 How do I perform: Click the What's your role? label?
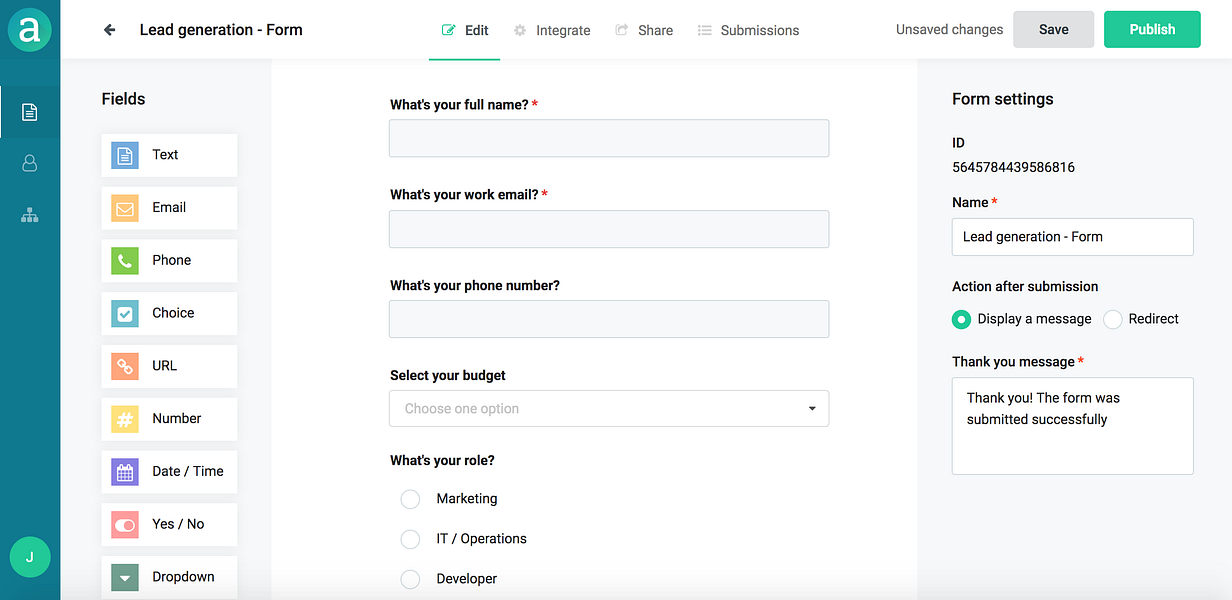tap(442, 461)
